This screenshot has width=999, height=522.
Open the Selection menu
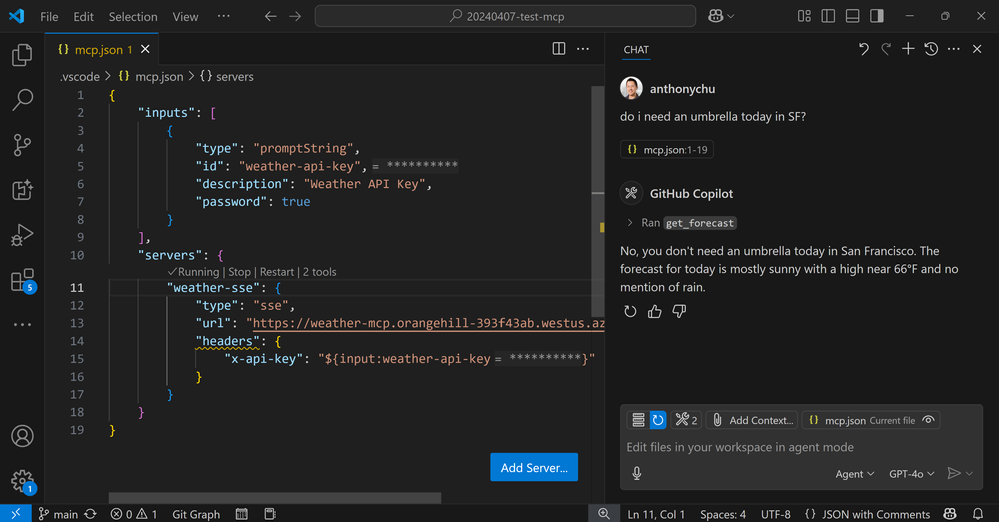133,17
